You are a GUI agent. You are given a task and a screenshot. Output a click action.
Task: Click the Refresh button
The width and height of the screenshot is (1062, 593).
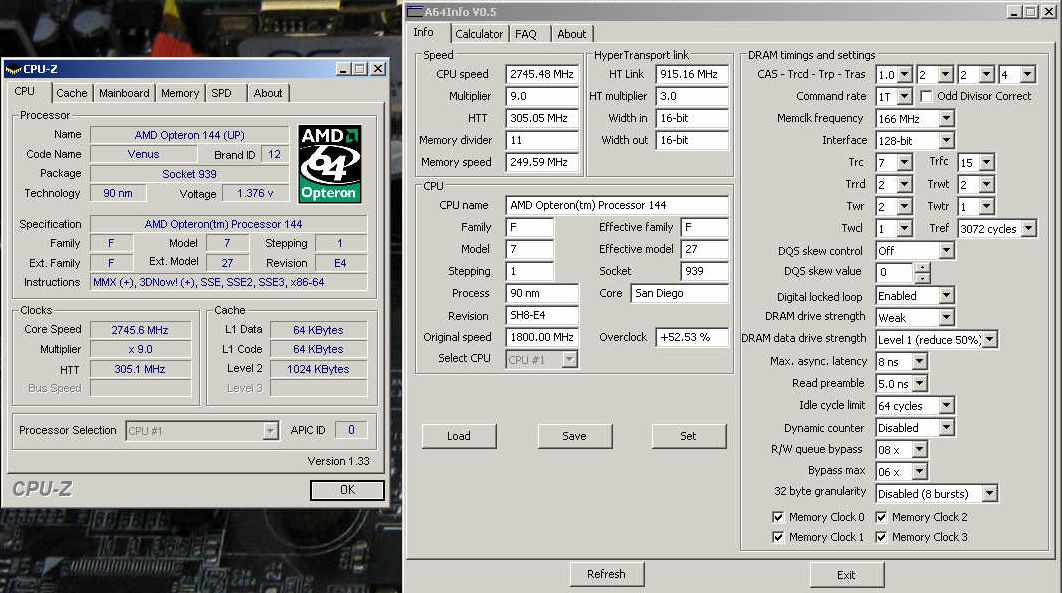coord(606,574)
